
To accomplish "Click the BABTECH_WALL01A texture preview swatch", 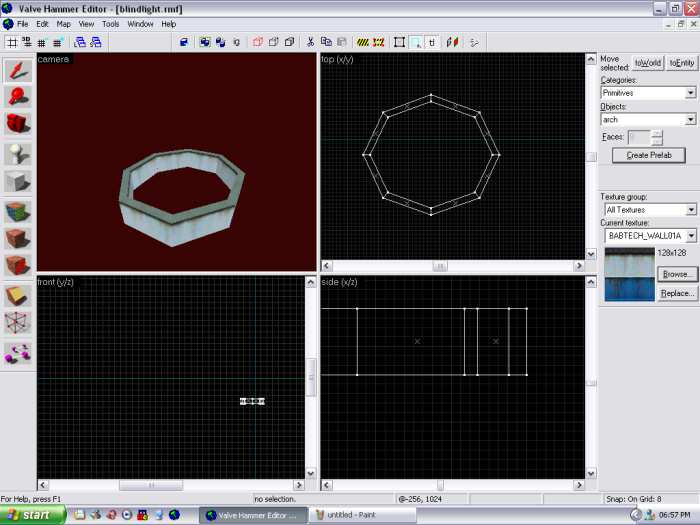I will coord(629,274).
